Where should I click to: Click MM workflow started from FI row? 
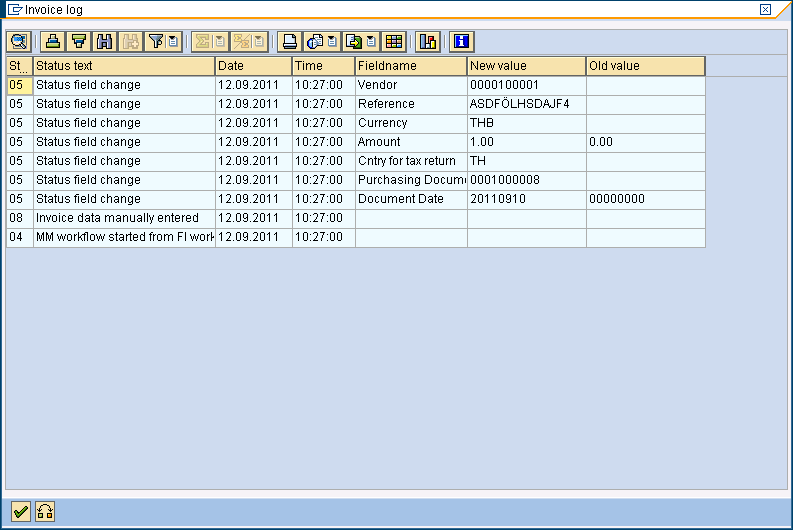356,237
